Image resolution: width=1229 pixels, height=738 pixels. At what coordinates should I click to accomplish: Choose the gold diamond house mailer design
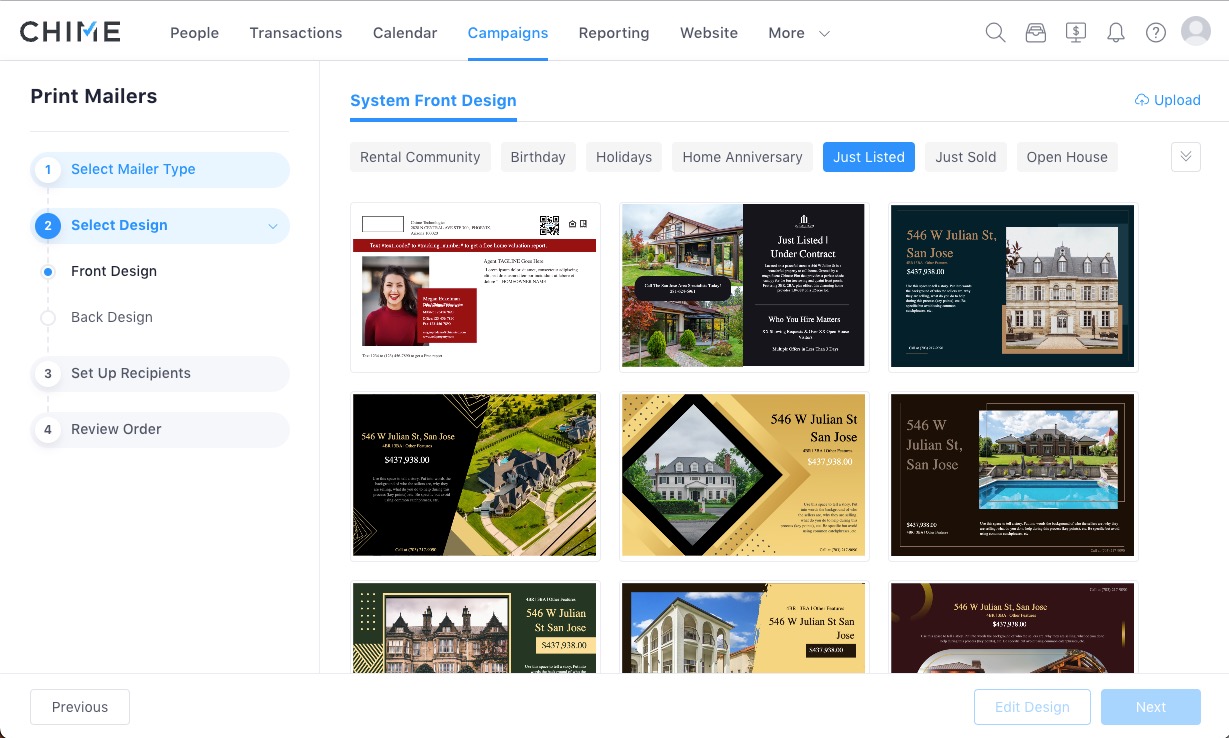coord(744,475)
